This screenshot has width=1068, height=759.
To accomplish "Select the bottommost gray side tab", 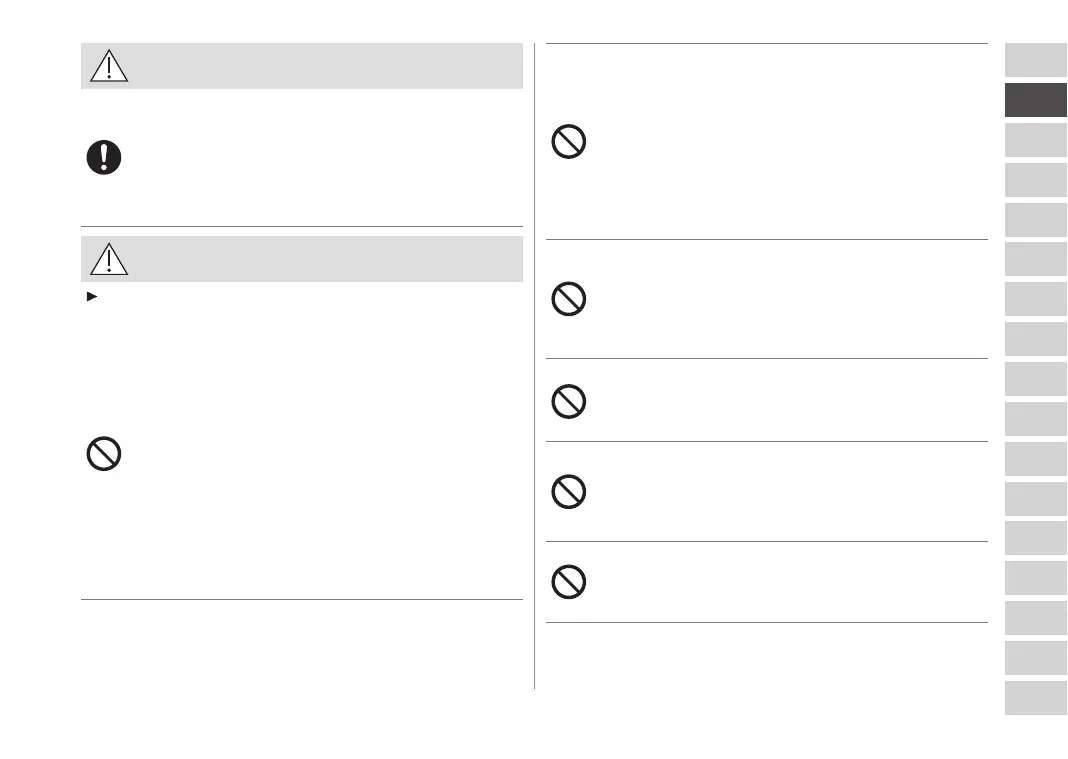I will 1036,698.
